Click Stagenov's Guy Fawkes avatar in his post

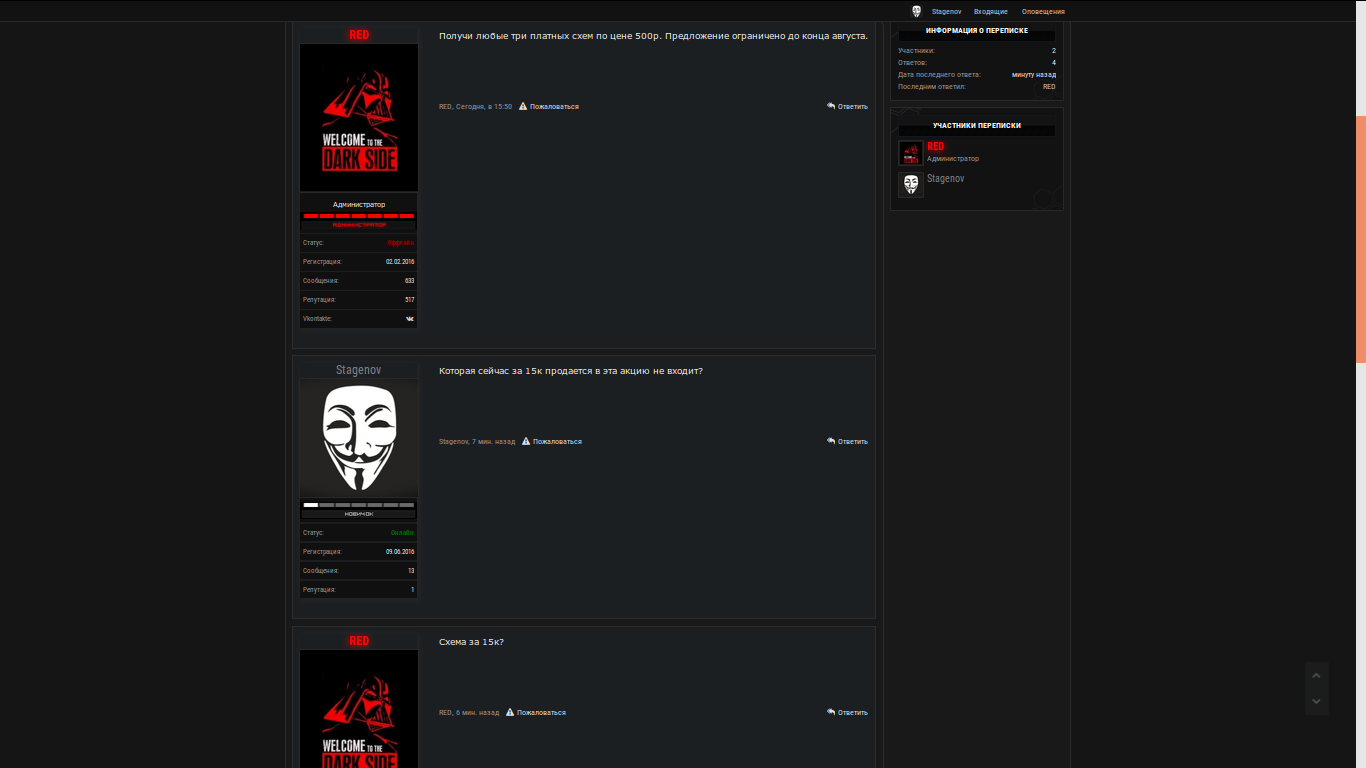pos(359,438)
